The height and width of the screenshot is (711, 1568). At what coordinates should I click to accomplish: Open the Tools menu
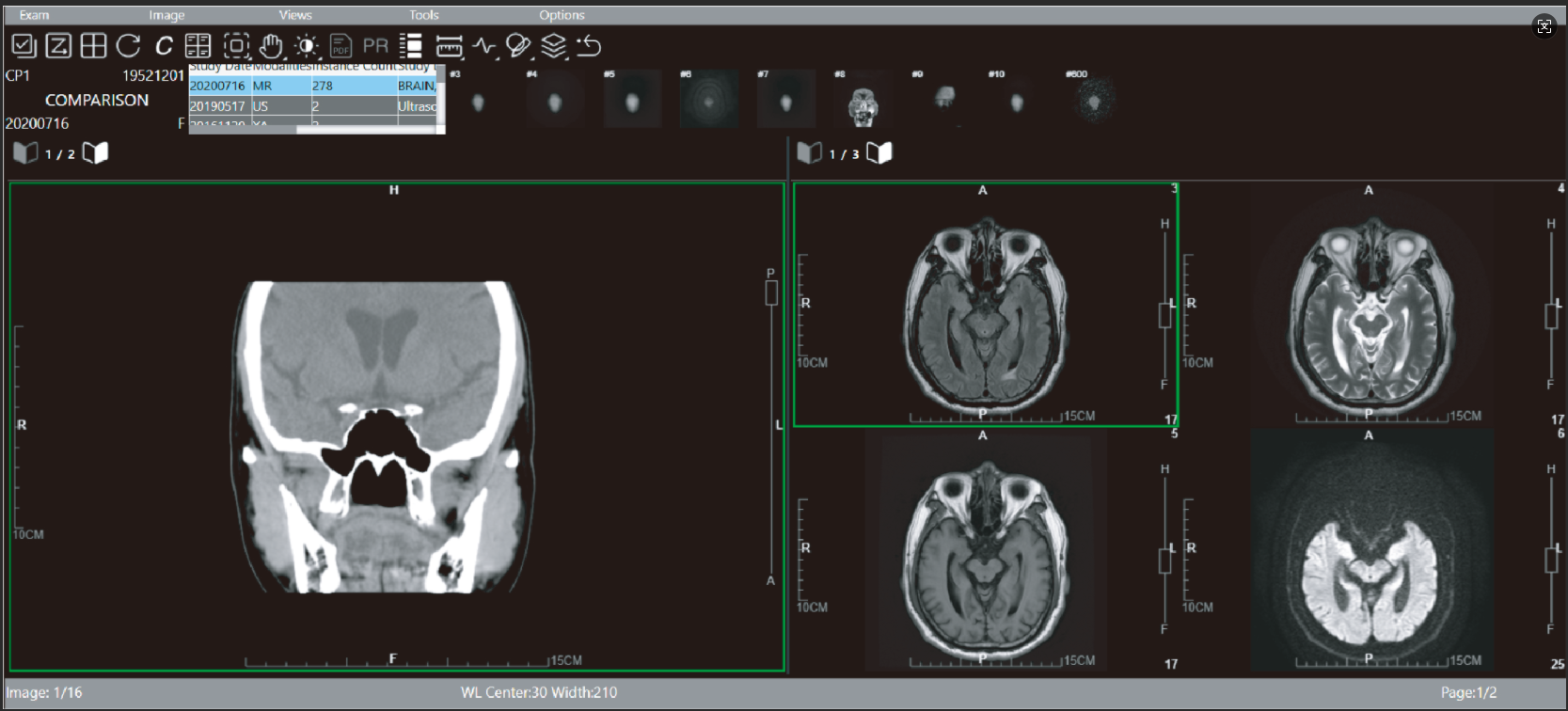click(423, 15)
